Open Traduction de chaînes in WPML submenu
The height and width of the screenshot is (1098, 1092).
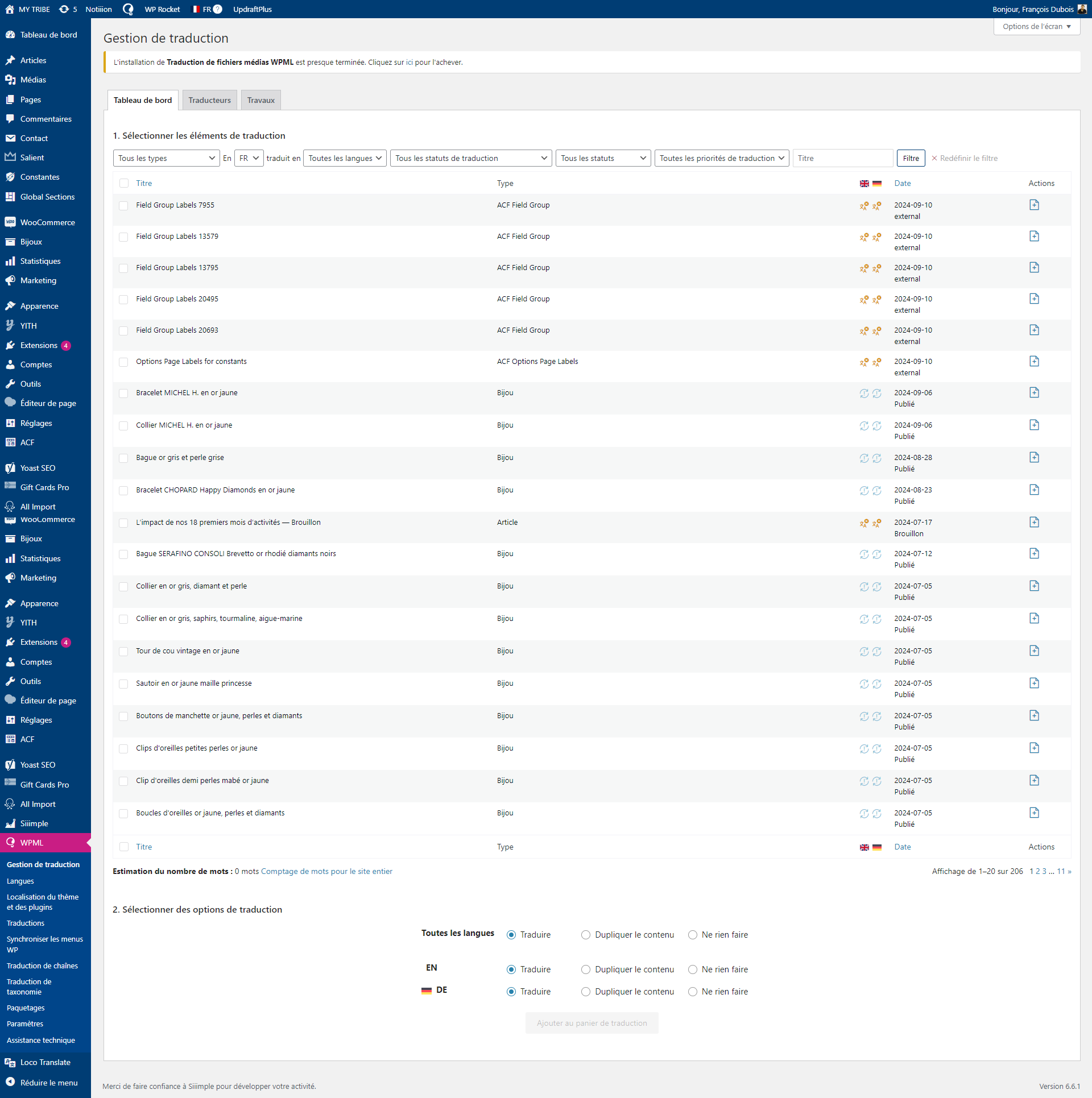42,966
